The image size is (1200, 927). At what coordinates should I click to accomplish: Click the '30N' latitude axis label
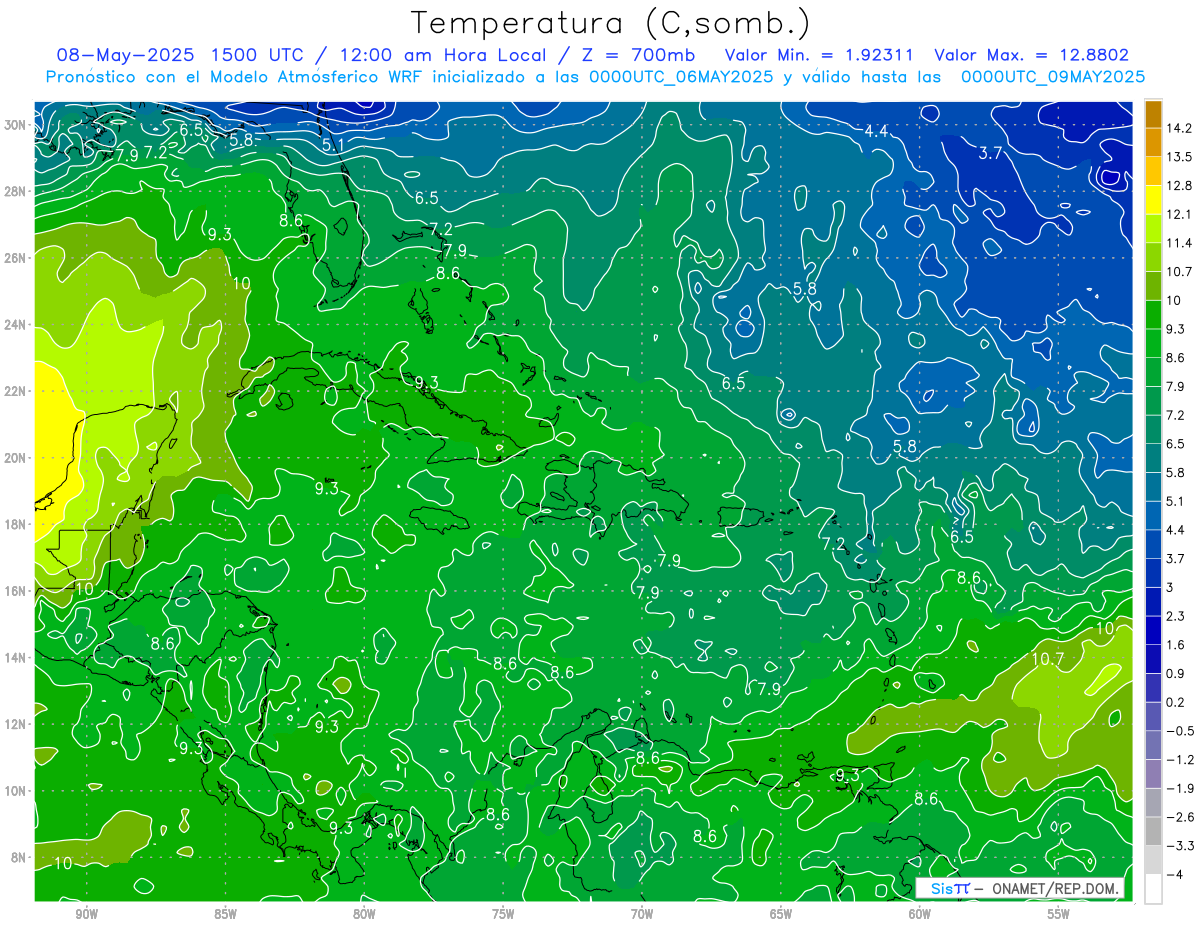[14, 124]
